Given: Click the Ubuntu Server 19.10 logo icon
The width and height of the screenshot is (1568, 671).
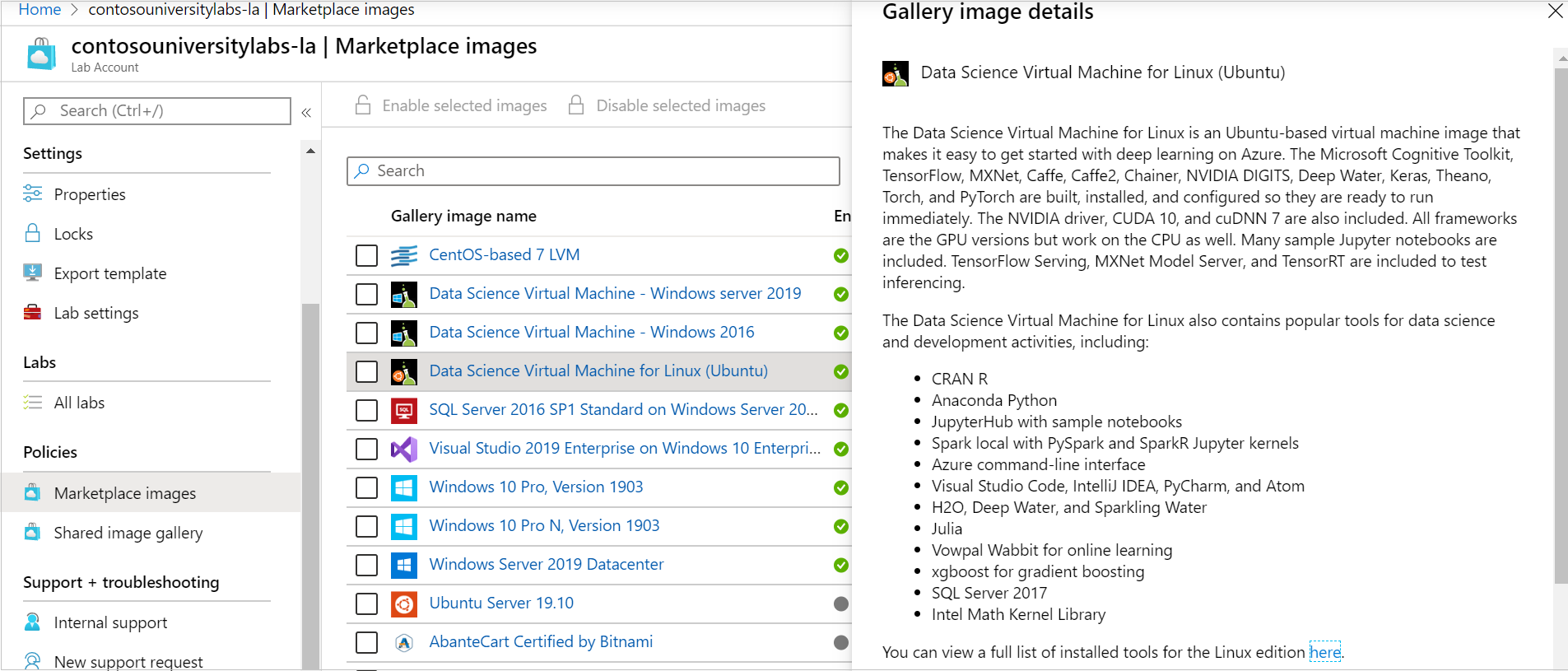Looking at the screenshot, I should (x=403, y=603).
